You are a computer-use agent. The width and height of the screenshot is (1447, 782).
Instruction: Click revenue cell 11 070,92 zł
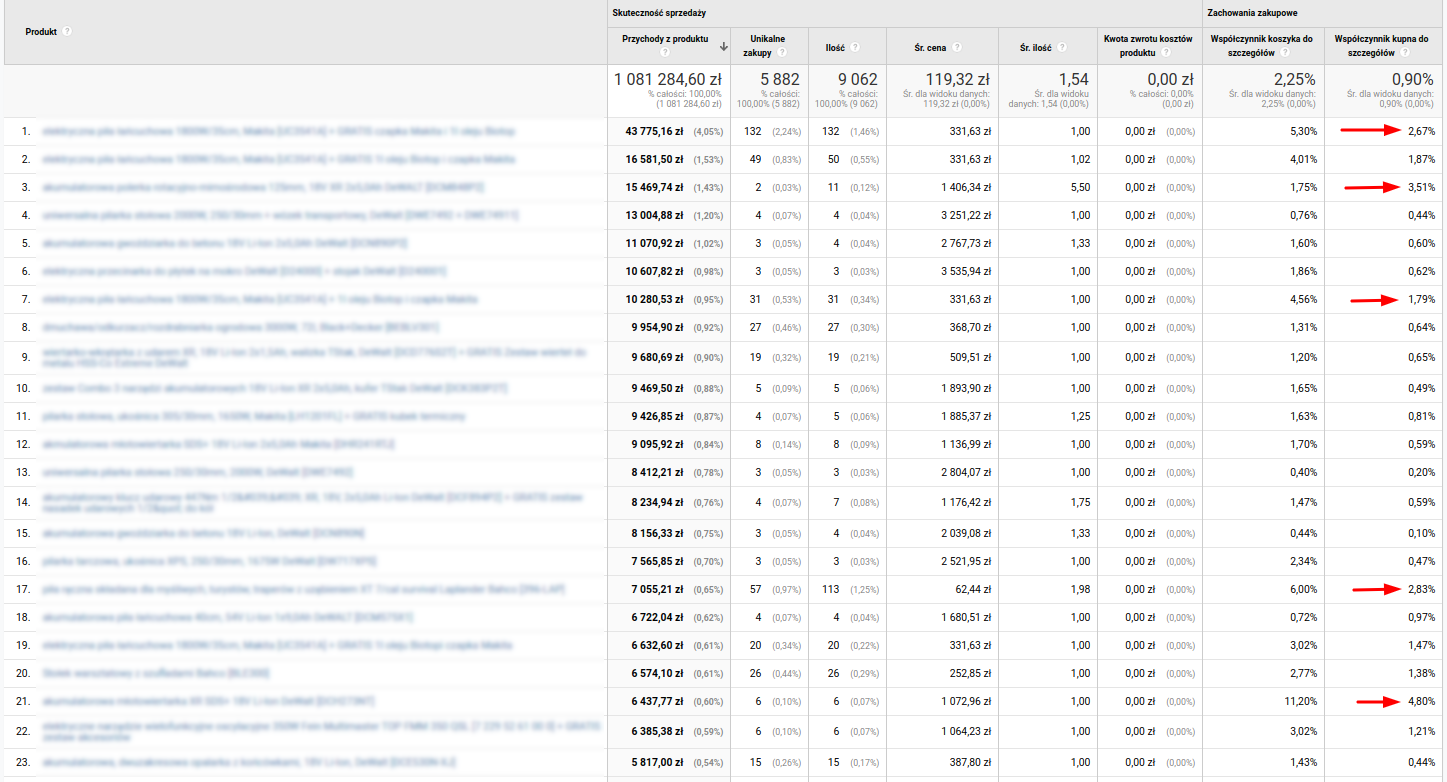click(654, 243)
